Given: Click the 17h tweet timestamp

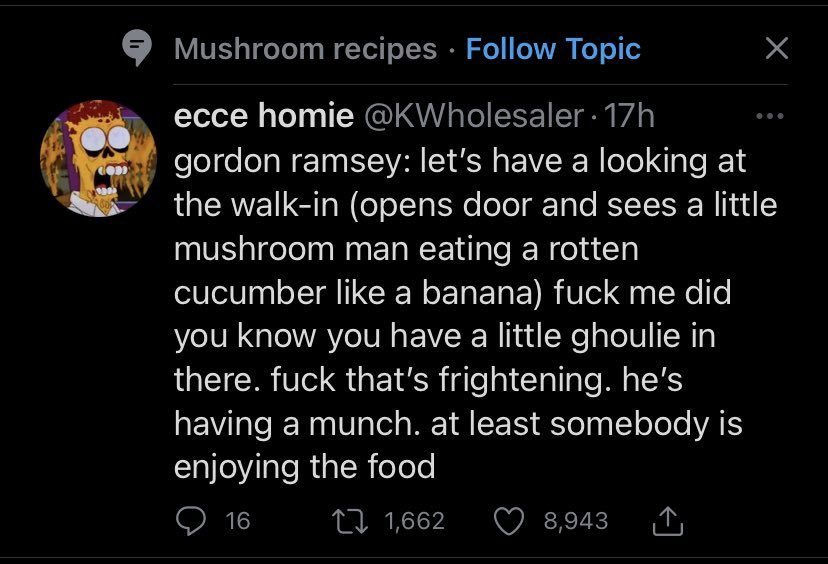Looking at the screenshot, I should (x=629, y=115).
